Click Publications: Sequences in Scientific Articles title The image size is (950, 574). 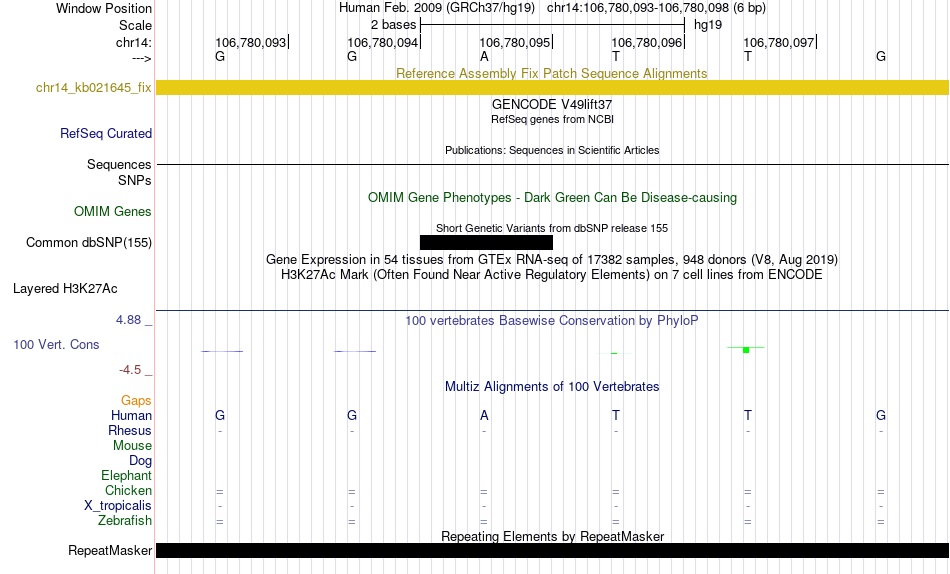552,150
